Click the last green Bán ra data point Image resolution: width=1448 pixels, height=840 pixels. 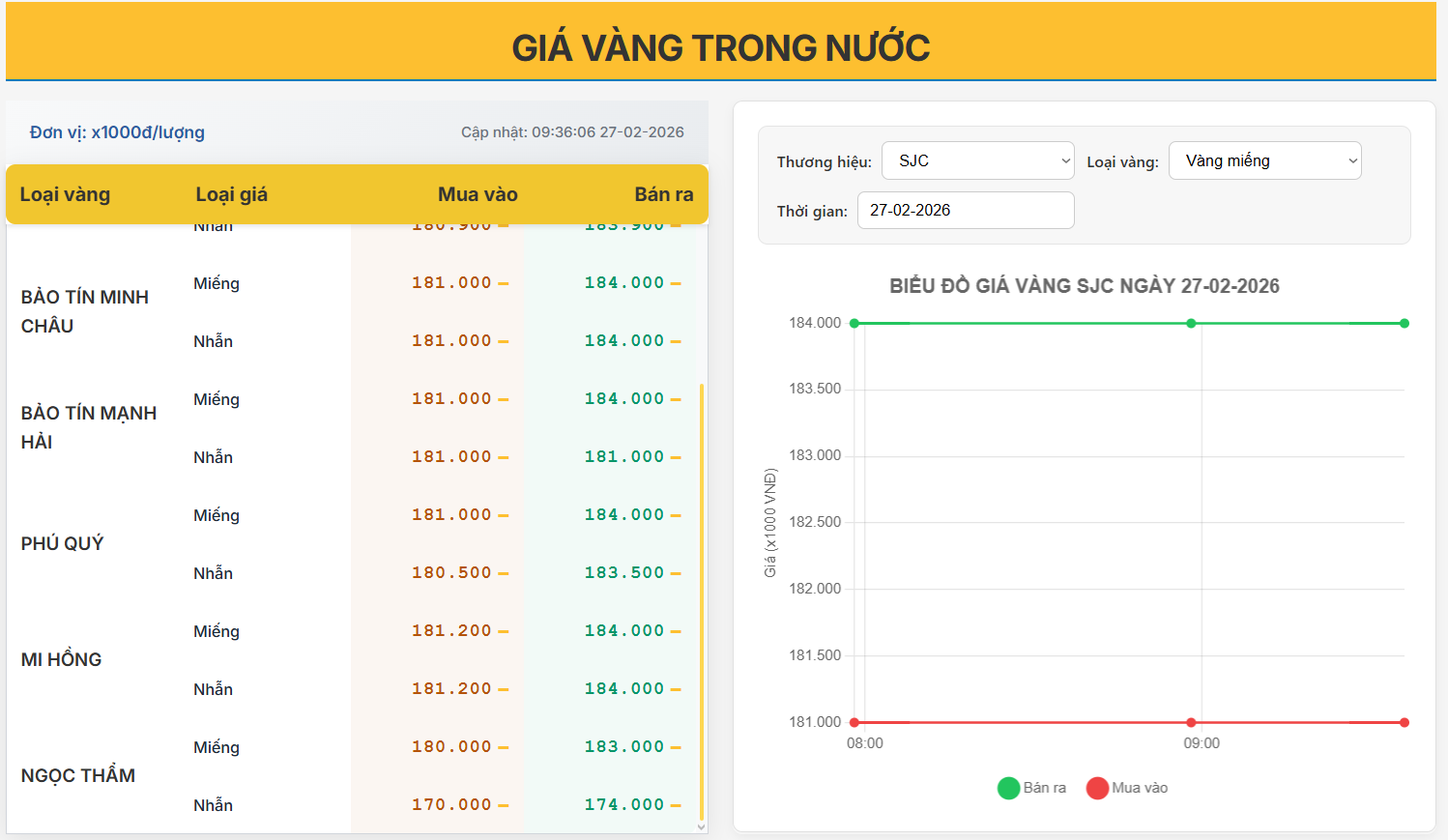pos(1405,323)
